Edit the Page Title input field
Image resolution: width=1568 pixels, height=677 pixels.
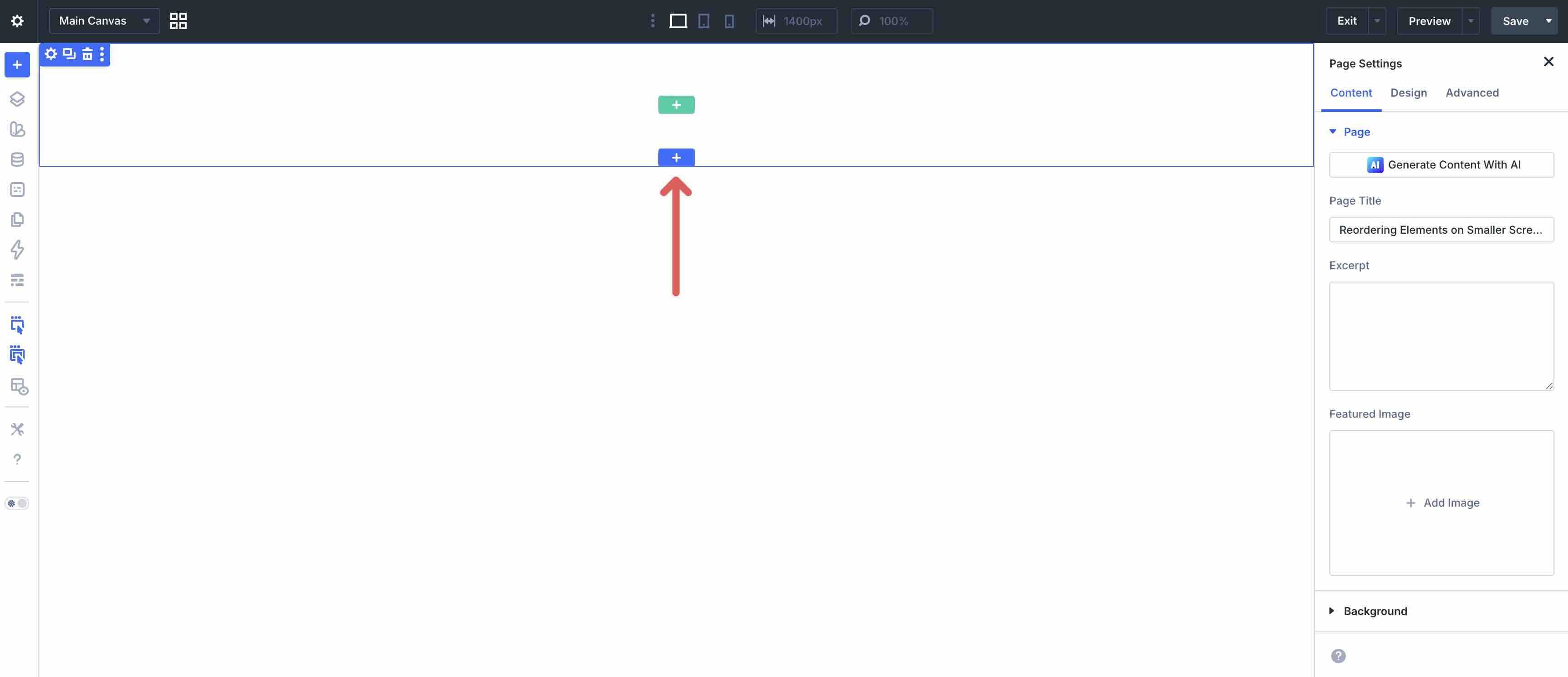point(1441,230)
